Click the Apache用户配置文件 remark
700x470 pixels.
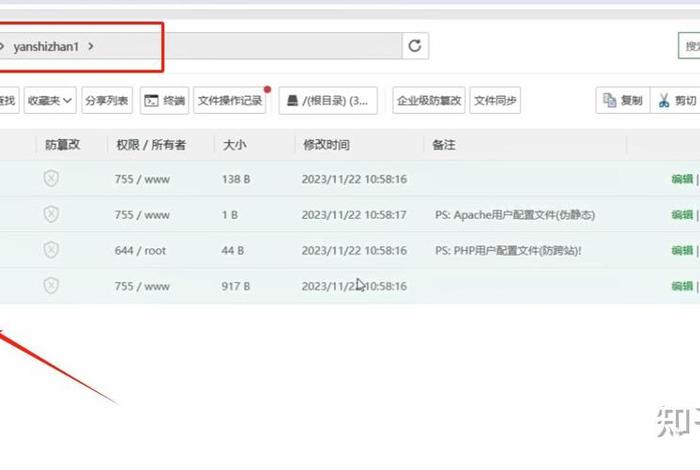coord(515,215)
